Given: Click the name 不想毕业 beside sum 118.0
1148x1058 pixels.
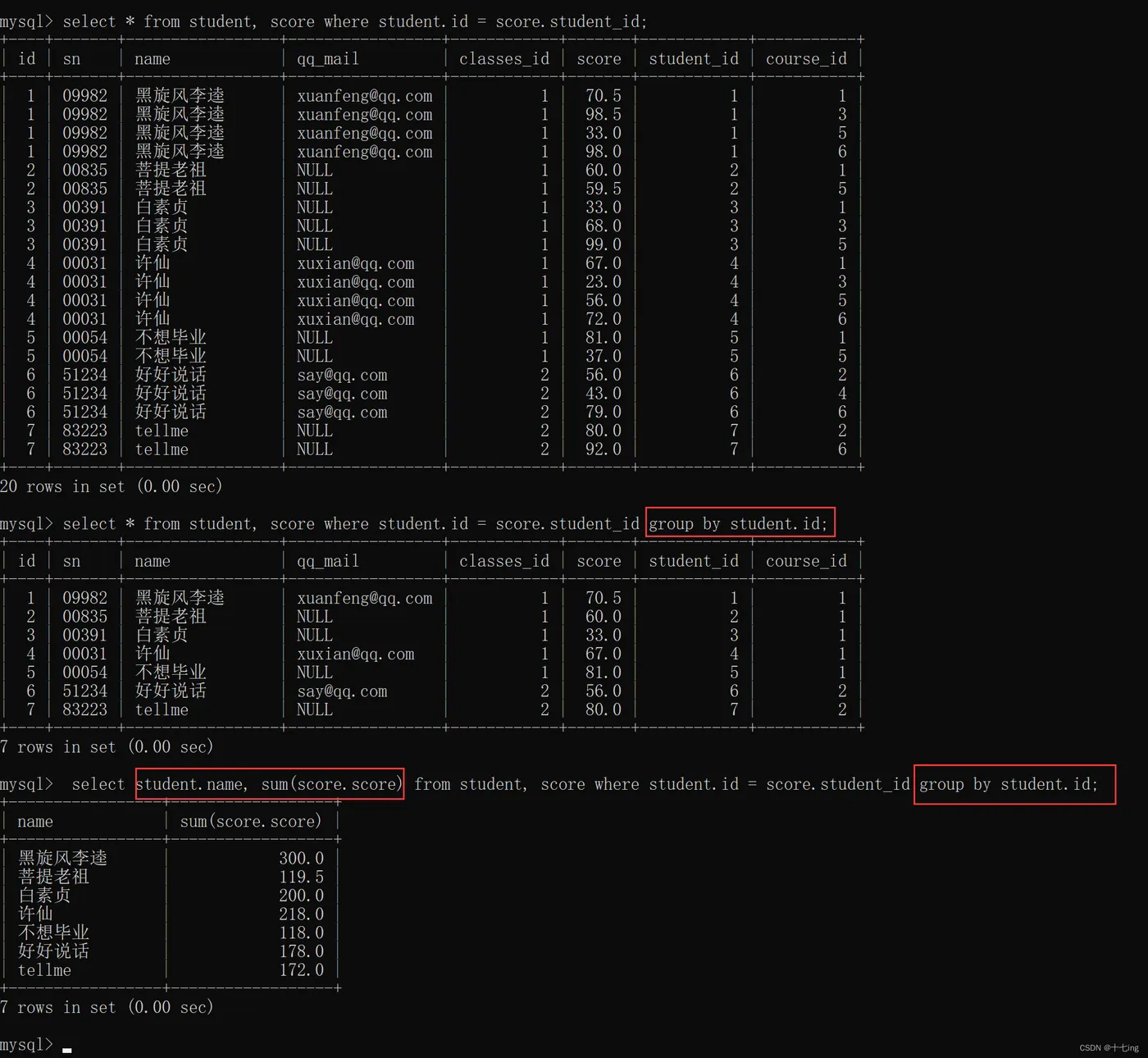Looking at the screenshot, I should [53, 933].
